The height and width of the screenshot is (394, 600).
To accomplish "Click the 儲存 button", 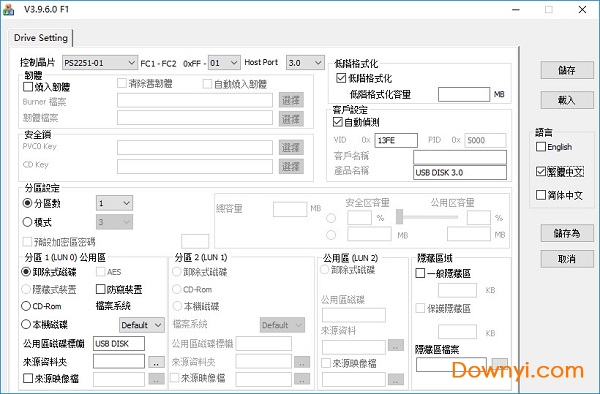I will pyautogui.click(x=567, y=70).
